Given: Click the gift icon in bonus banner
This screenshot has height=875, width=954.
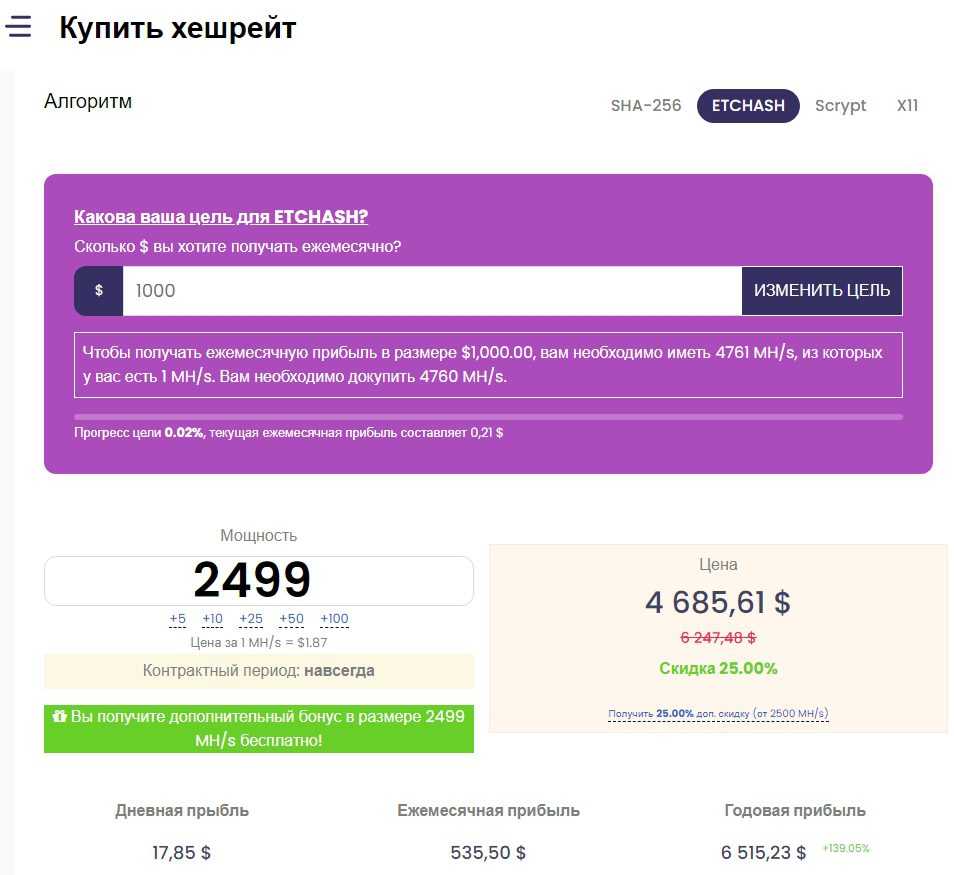Looking at the screenshot, I should click(59, 717).
